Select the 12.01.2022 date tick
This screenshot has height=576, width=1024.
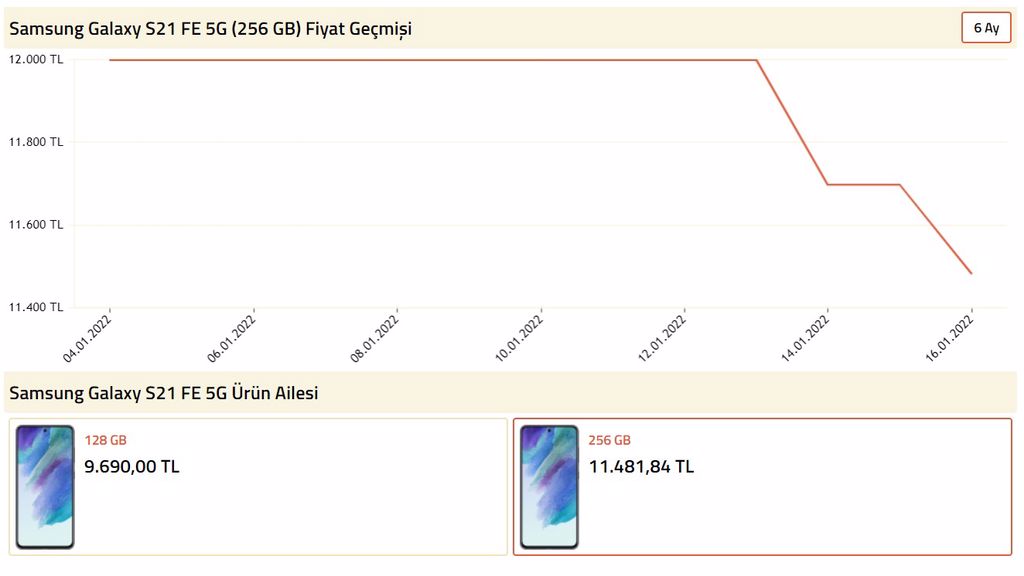(x=662, y=338)
